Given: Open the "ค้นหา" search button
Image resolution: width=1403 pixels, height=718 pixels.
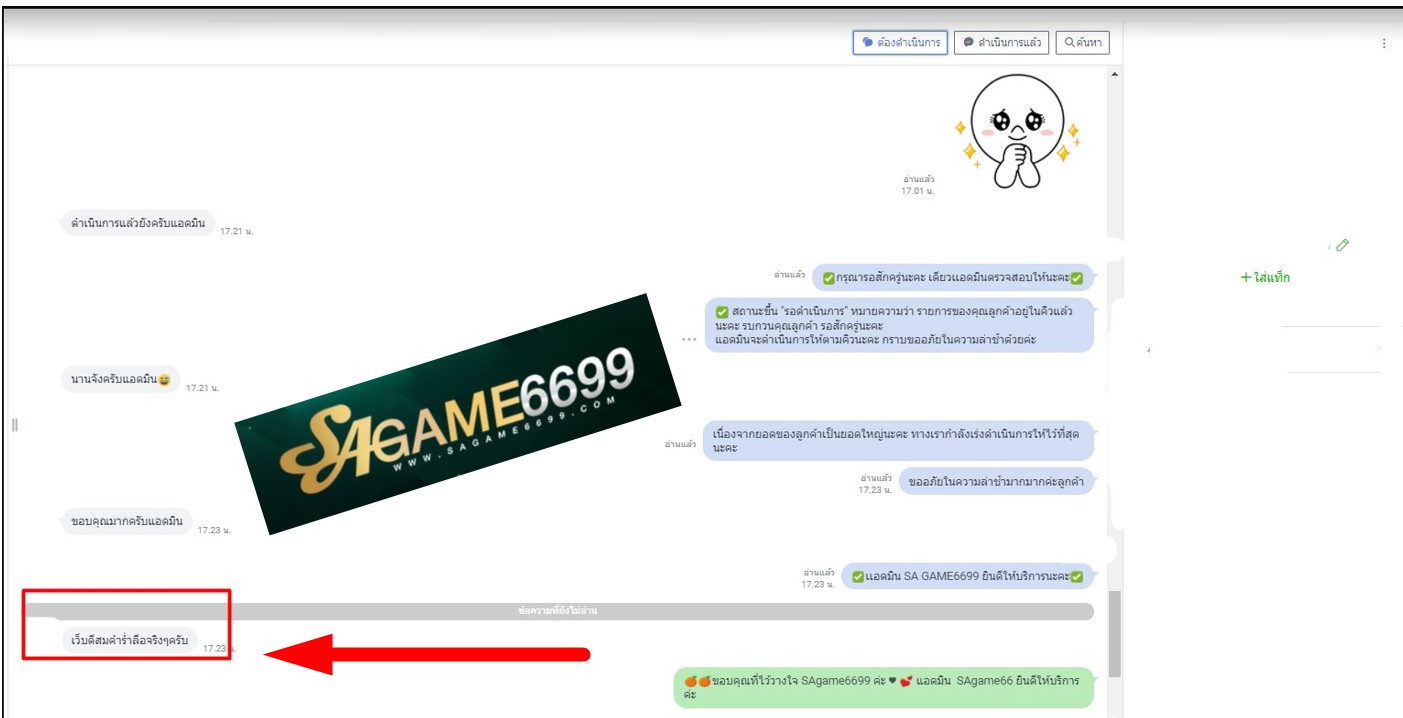Looking at the screenshot, I should pyautogui.click(x=1082, y=43).
